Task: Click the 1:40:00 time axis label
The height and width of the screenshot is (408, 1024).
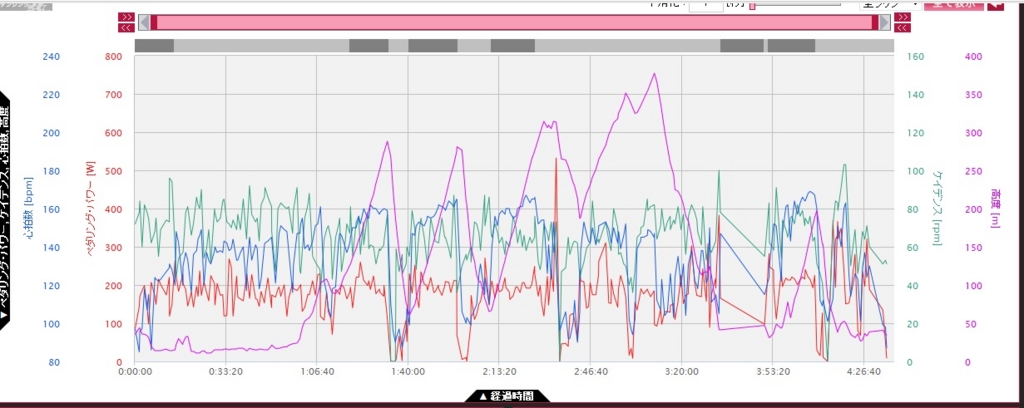Action: (x=408, y=371)
